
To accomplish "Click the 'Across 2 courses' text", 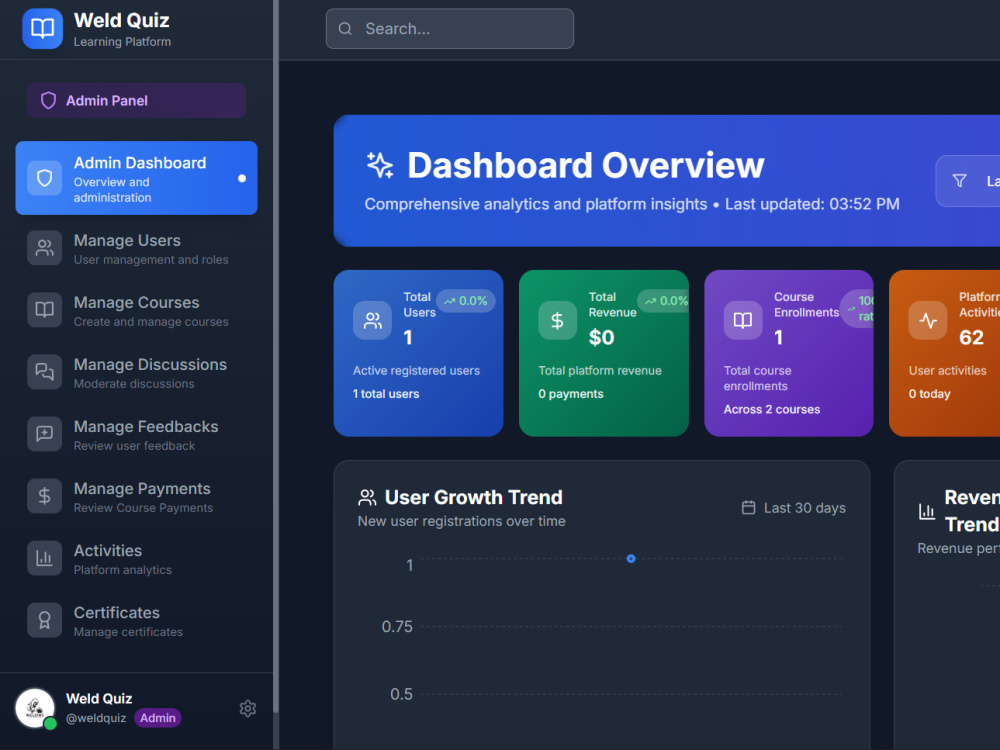I will 772,409.
